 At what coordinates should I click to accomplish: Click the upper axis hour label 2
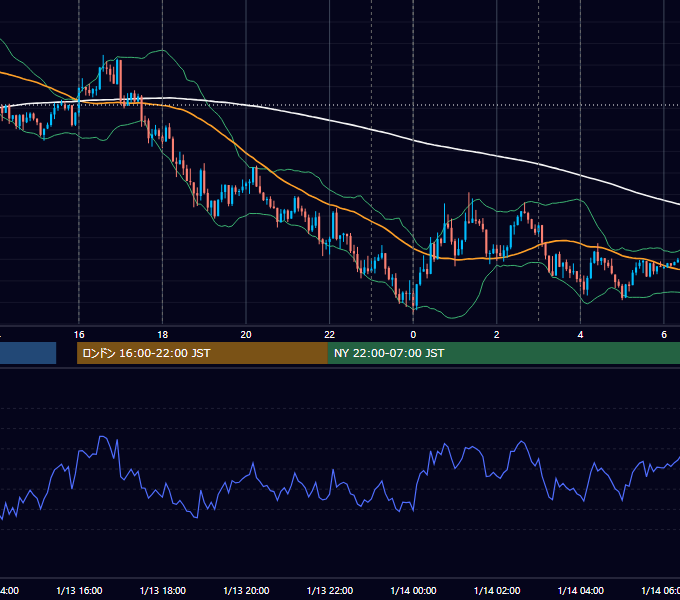click(x=497, y=335)
